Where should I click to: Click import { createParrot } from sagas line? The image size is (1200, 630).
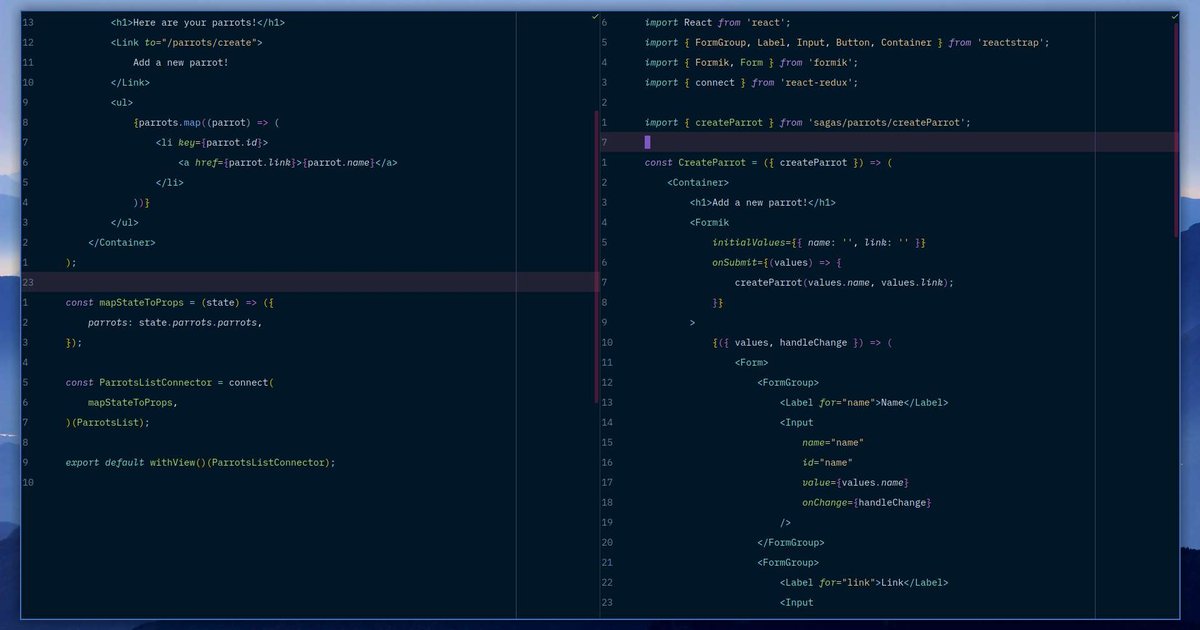tap(808, 122)
